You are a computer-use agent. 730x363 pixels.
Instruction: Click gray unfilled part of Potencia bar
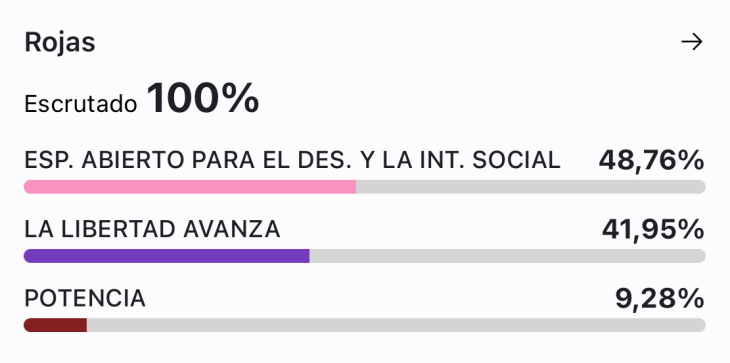pyautogui.click(x=396, y=325)
